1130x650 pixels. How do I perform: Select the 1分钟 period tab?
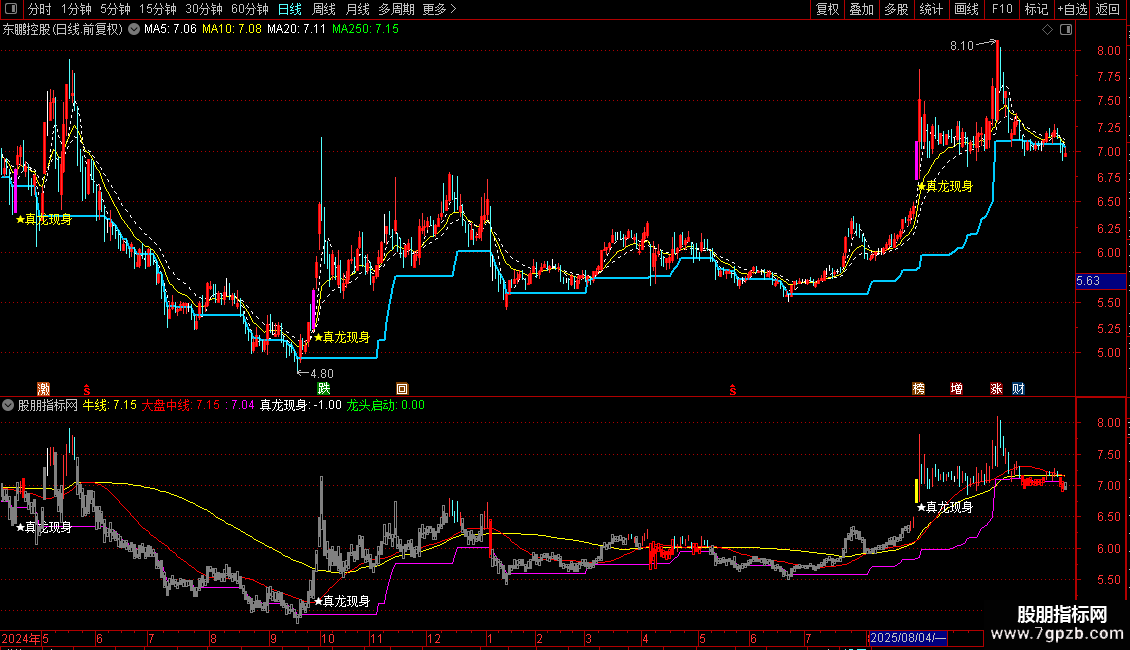[76, 9]
